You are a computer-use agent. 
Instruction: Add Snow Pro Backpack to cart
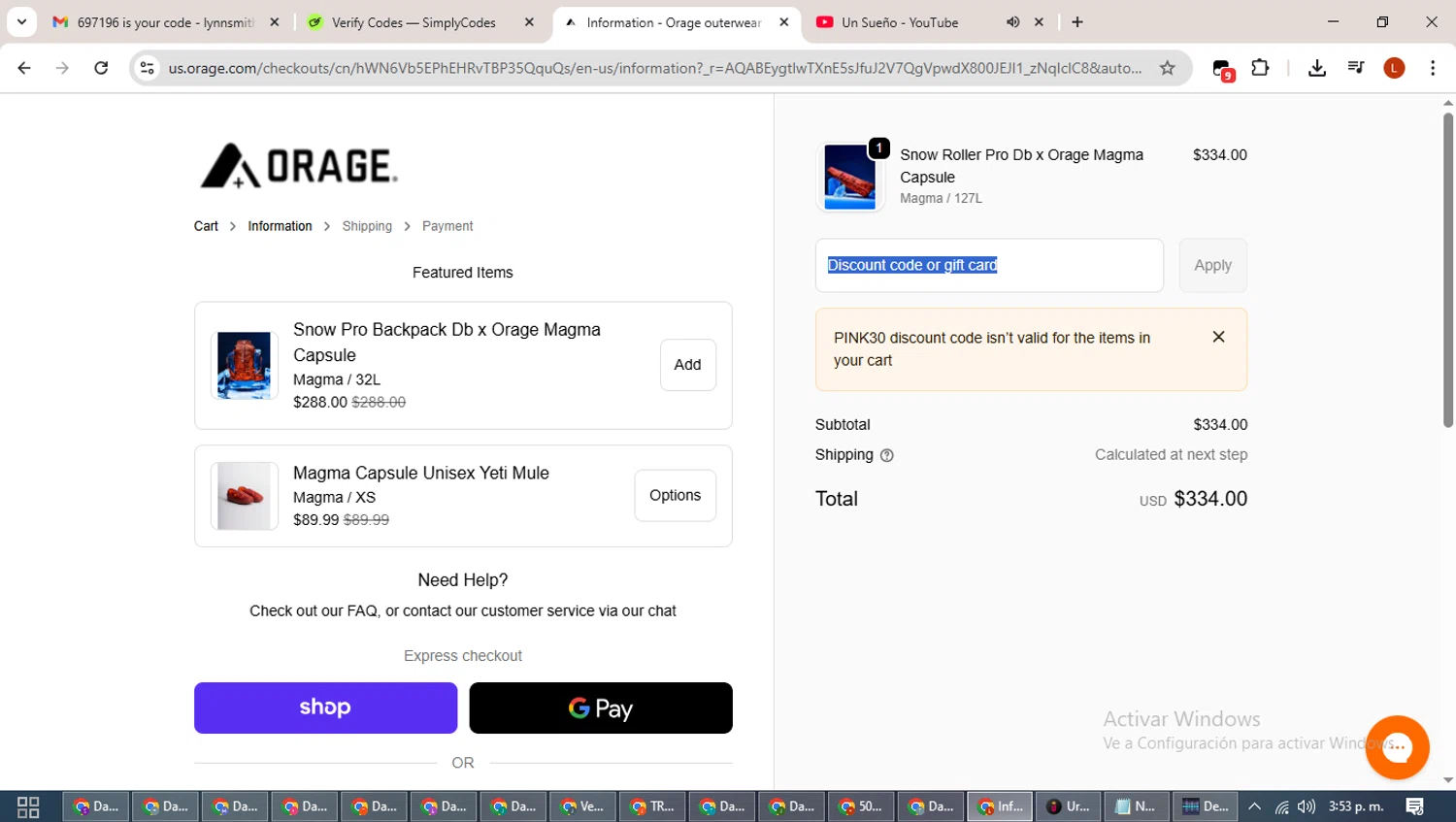[687, 365]
